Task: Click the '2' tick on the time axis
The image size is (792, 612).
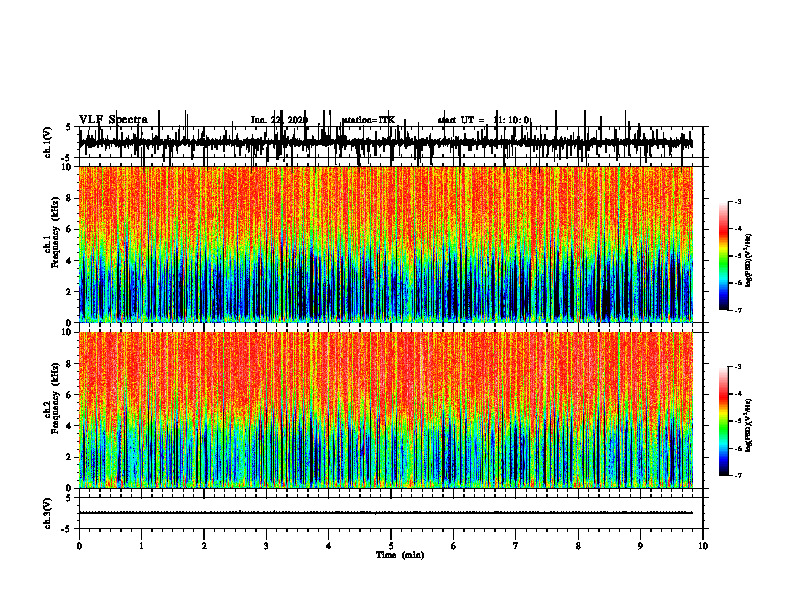Action: (x=204, y=546)
